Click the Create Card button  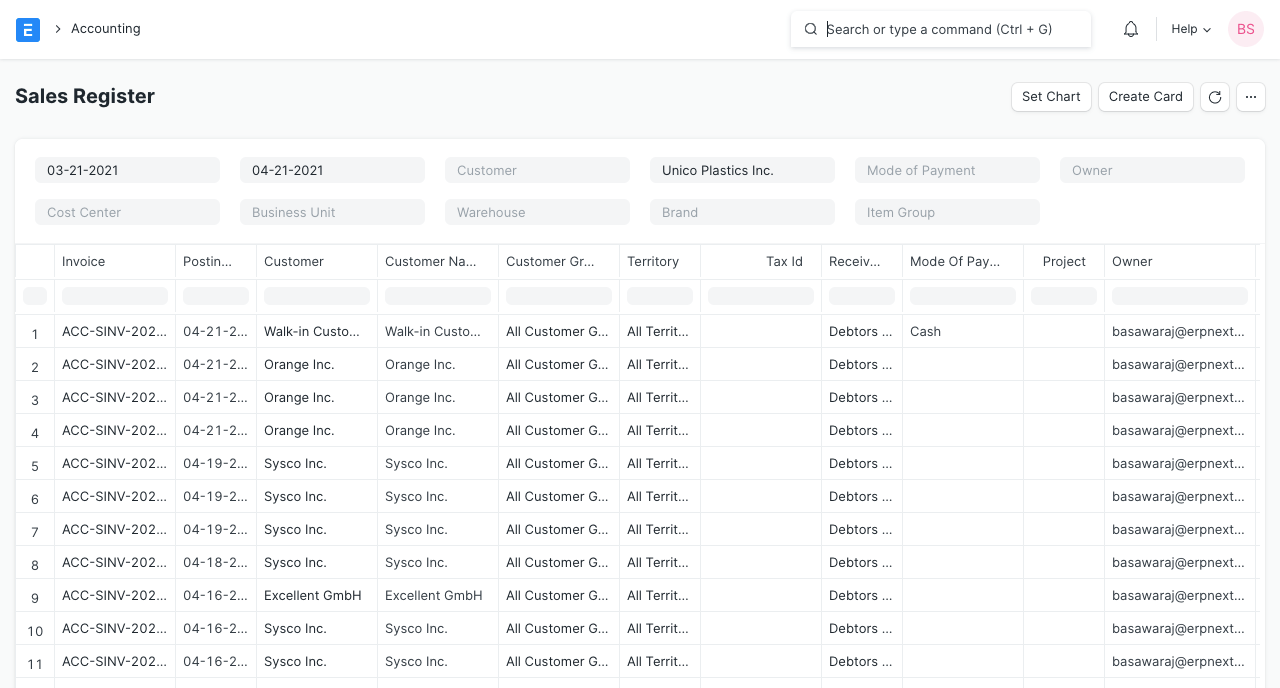[1146, 97]
